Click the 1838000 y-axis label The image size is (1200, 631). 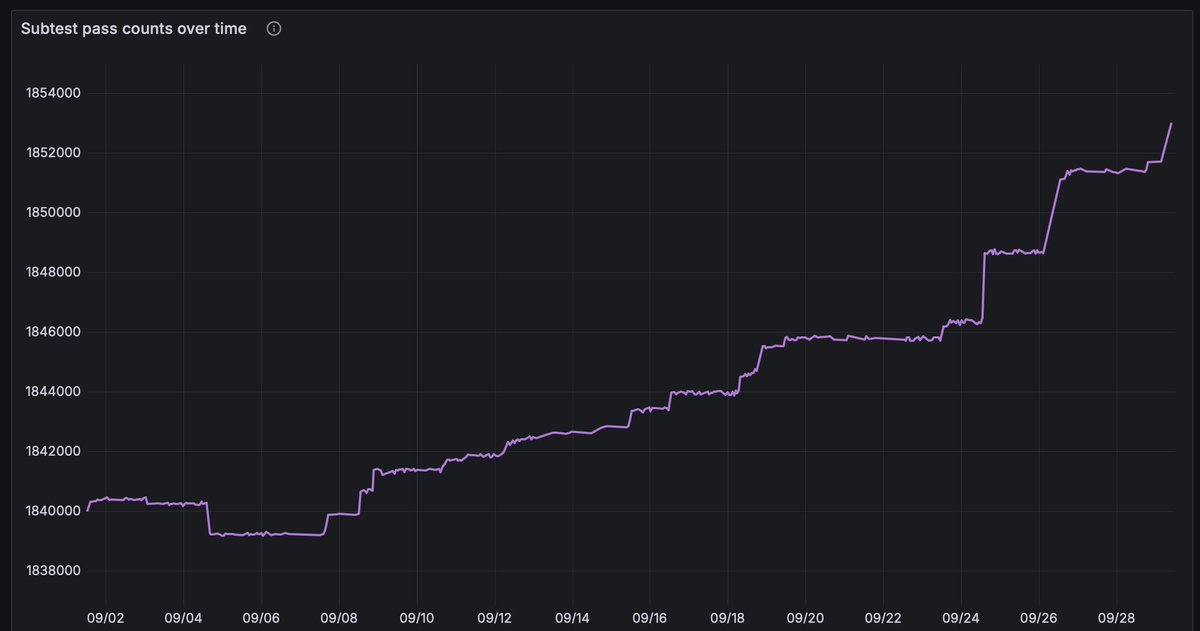pyautogui.click(x=53, y=571)
